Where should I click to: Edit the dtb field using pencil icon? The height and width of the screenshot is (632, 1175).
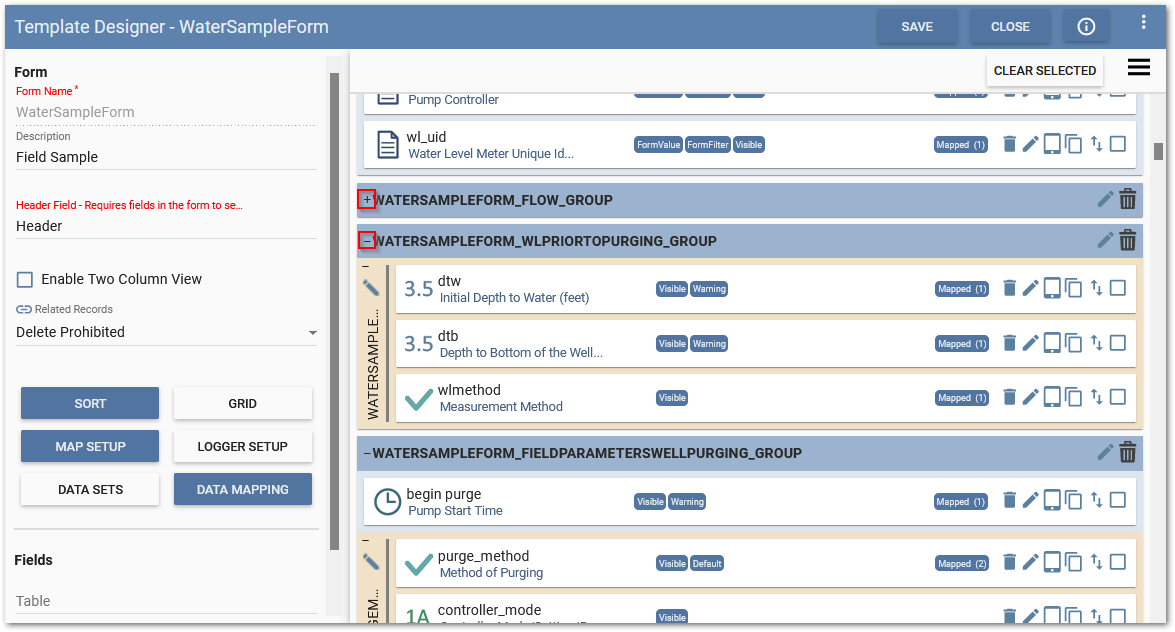pyautogui.click(x=1030, y=343)
